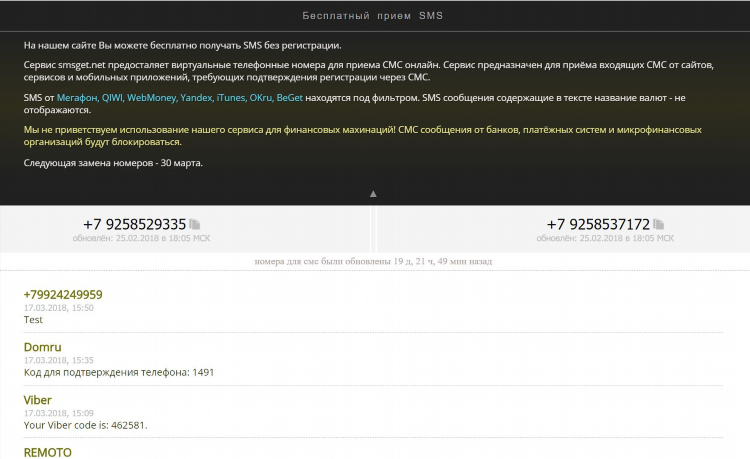Viewport: 750px width, 459px height.
Task: Click the message text 'Test'
Action: point(33,320)
